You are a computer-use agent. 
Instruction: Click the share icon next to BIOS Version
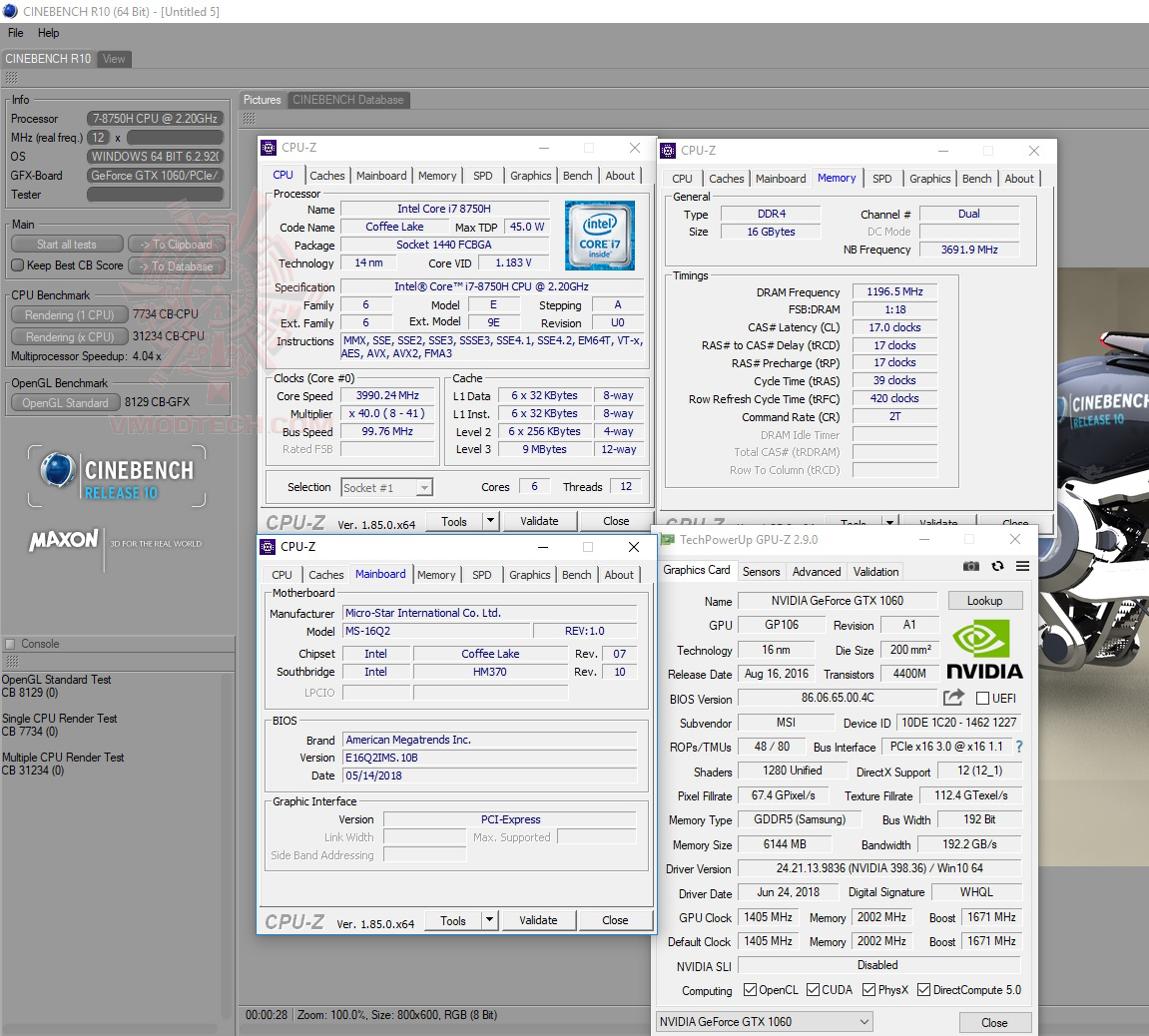(954, 699)
